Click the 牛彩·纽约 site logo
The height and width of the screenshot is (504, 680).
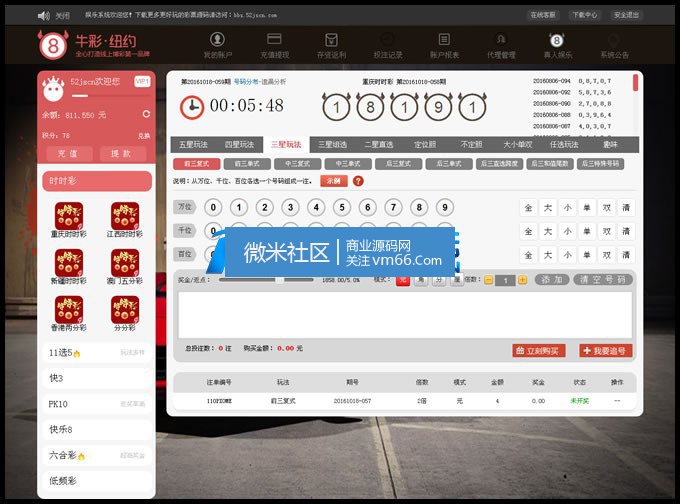coord(93,45)
